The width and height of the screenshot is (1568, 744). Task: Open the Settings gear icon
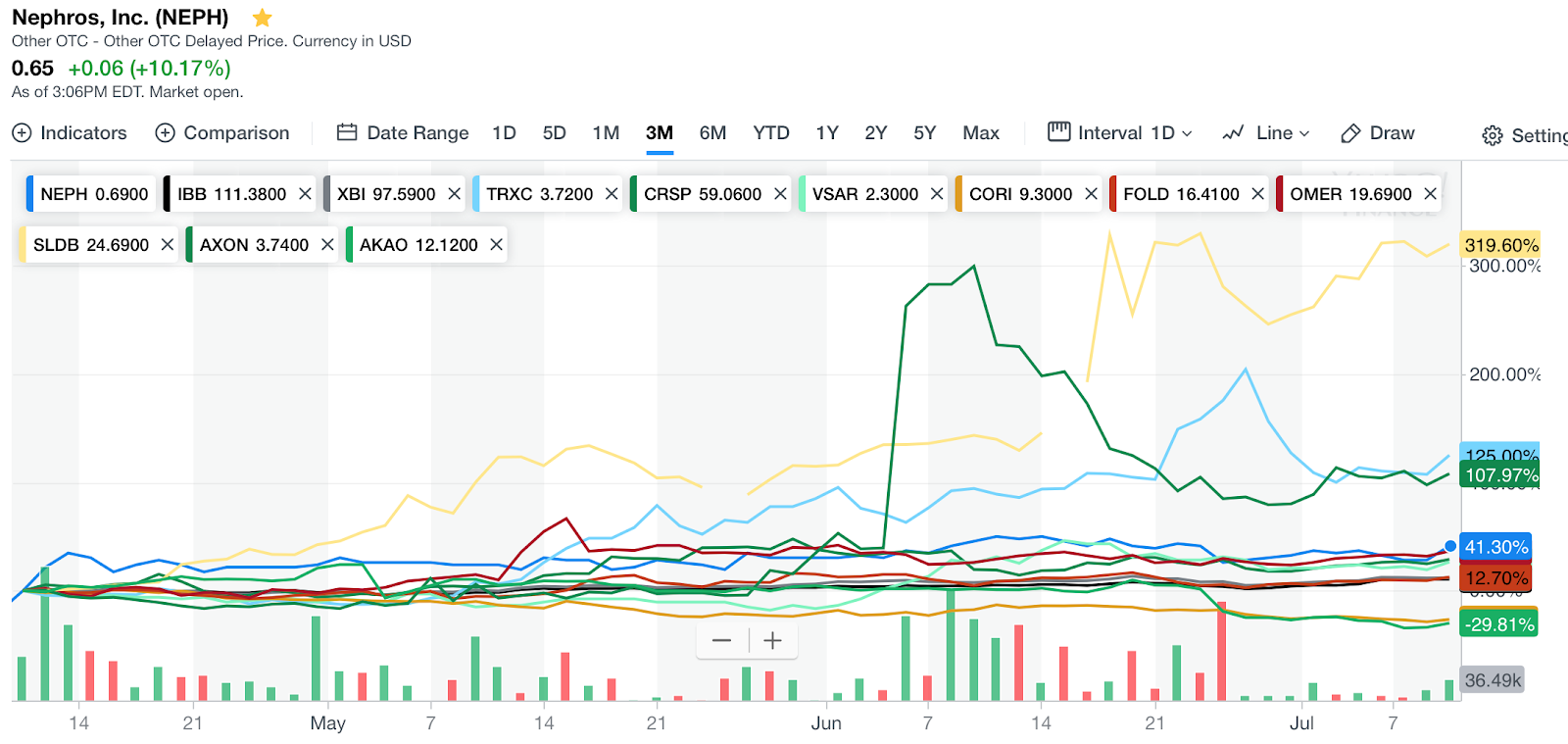1493,135
